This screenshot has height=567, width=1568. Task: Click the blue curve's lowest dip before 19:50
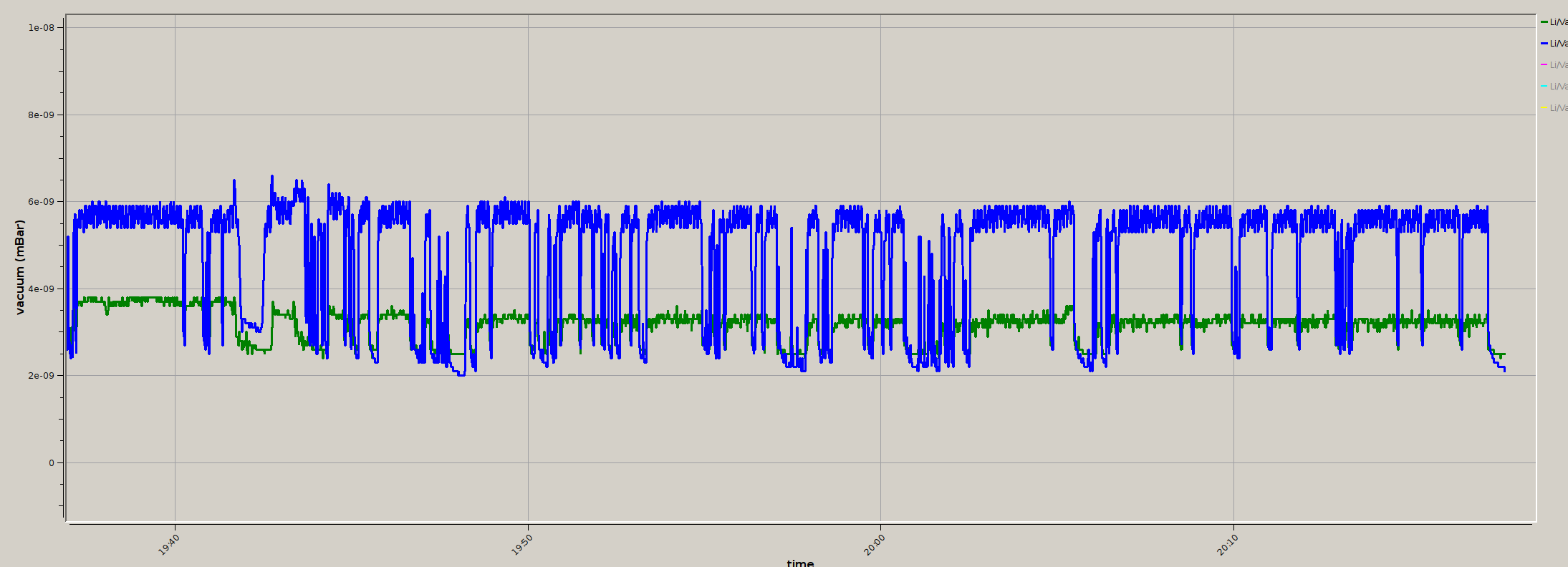pos(461,374)
